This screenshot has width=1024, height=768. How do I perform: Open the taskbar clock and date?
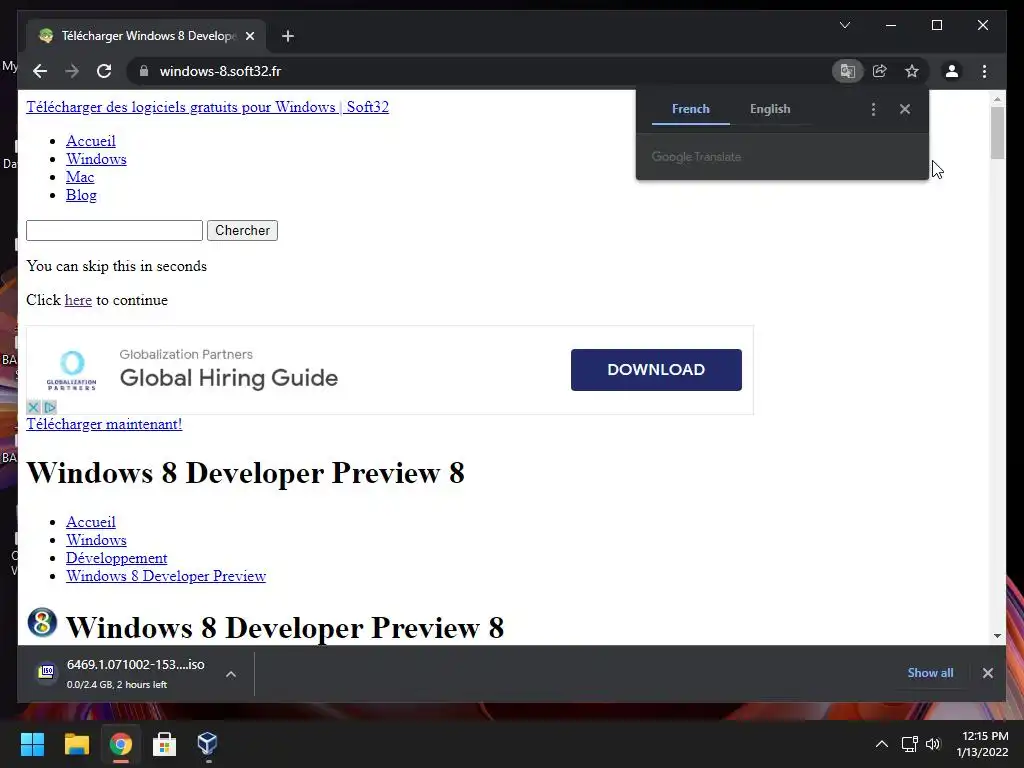click(x=982, y=744)
